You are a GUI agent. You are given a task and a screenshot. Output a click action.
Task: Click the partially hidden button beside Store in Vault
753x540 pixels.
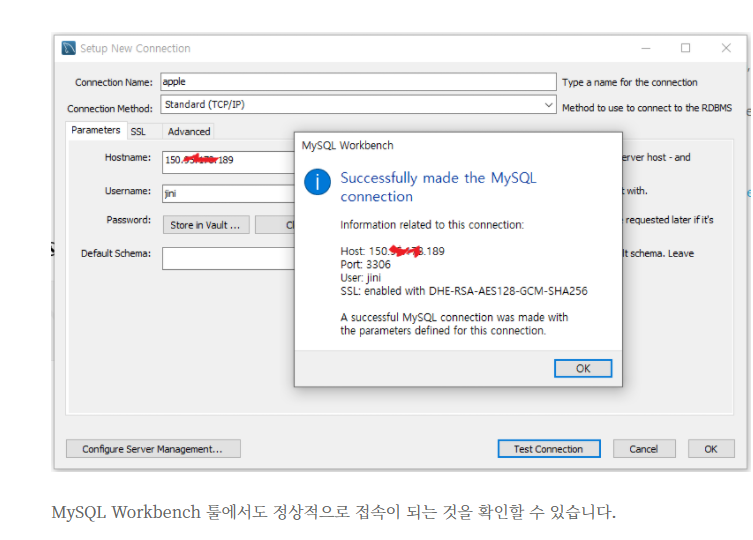point(275,225)
